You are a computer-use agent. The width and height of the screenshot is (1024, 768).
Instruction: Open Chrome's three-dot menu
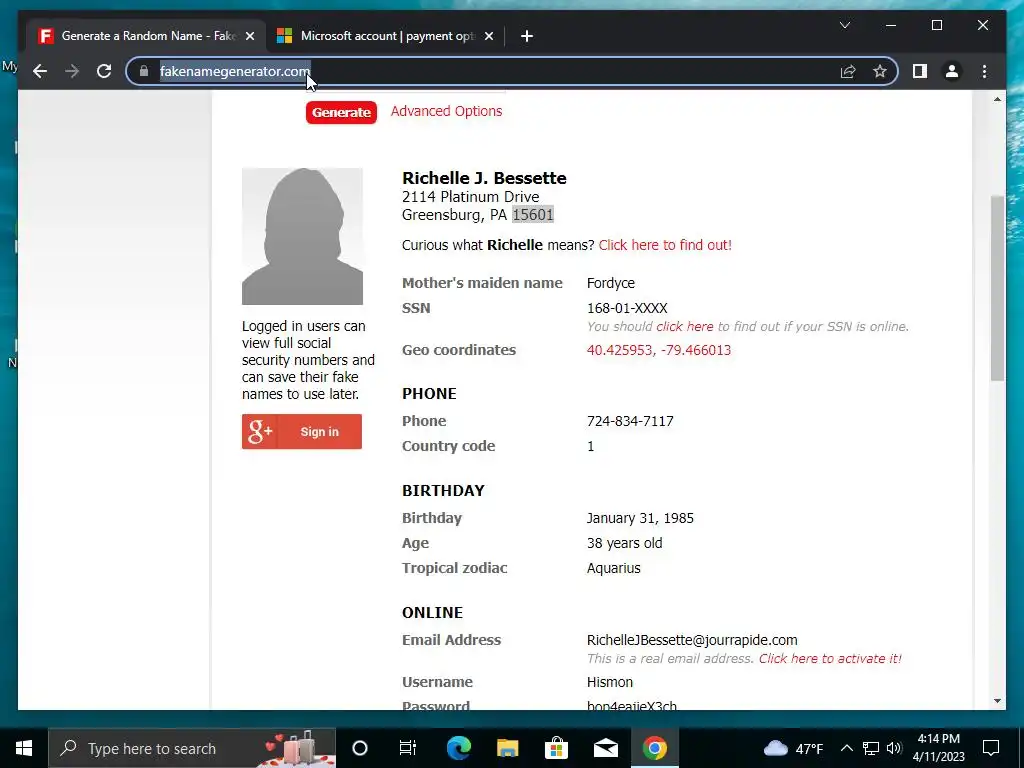click(x=984, y=71)
